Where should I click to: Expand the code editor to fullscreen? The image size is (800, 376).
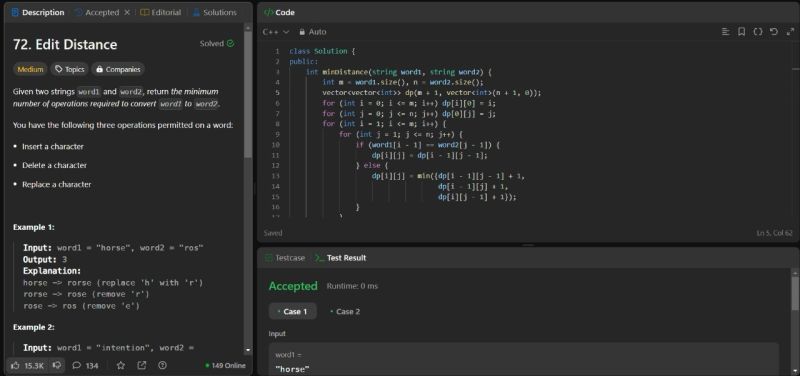tap(790, 32)
